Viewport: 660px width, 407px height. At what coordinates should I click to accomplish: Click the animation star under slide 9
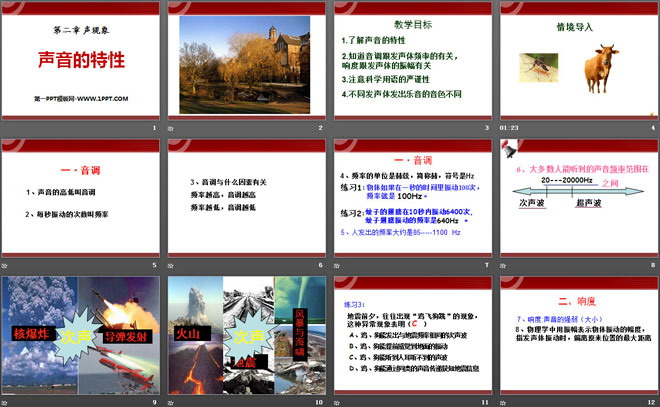click(x=4, y=403)
